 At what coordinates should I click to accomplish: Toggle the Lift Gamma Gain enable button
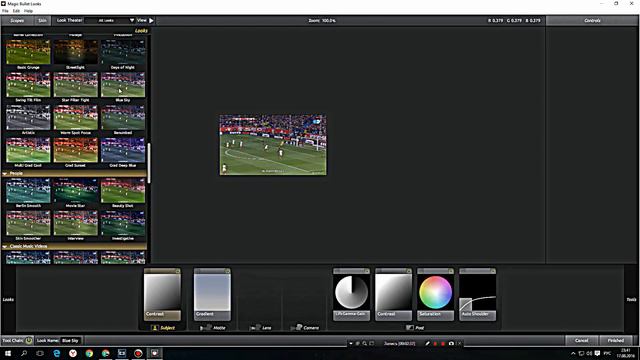coord(367,271)
